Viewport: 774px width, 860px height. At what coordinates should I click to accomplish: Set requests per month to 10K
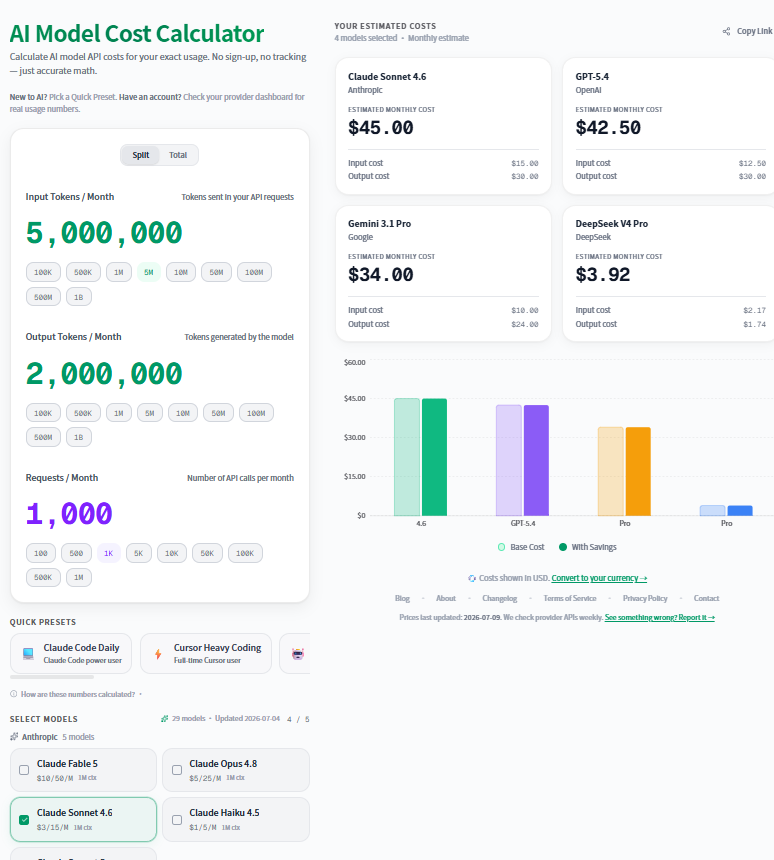[172, 553]
